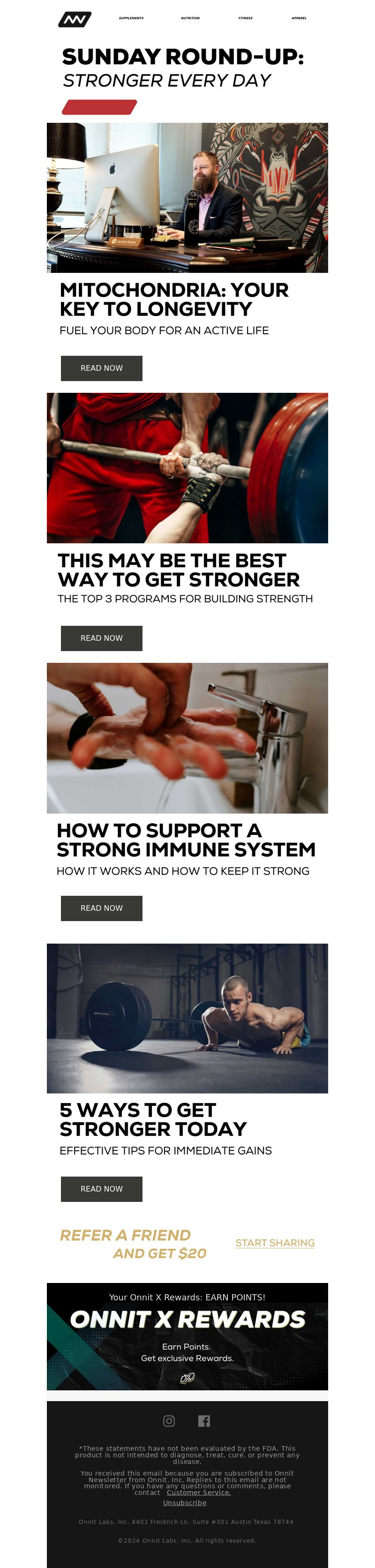
Task: Click Read Now under Best Way to Get Stronger
Action: coord(102,638)
